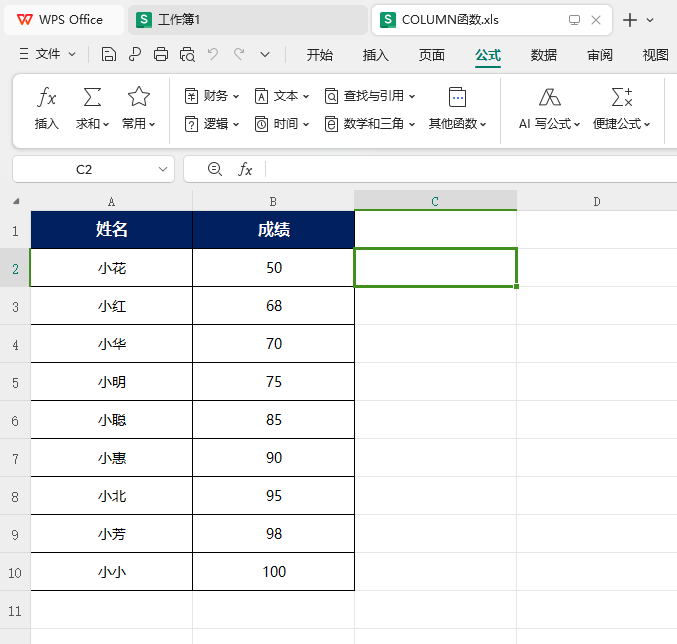This screenshot has width=677, height=644.
Task: Click the export-to-PDF icon next to Save
Action: tap(135, 55)
